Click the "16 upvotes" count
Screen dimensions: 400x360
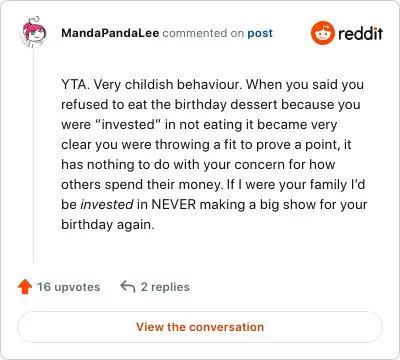(69, 287)
